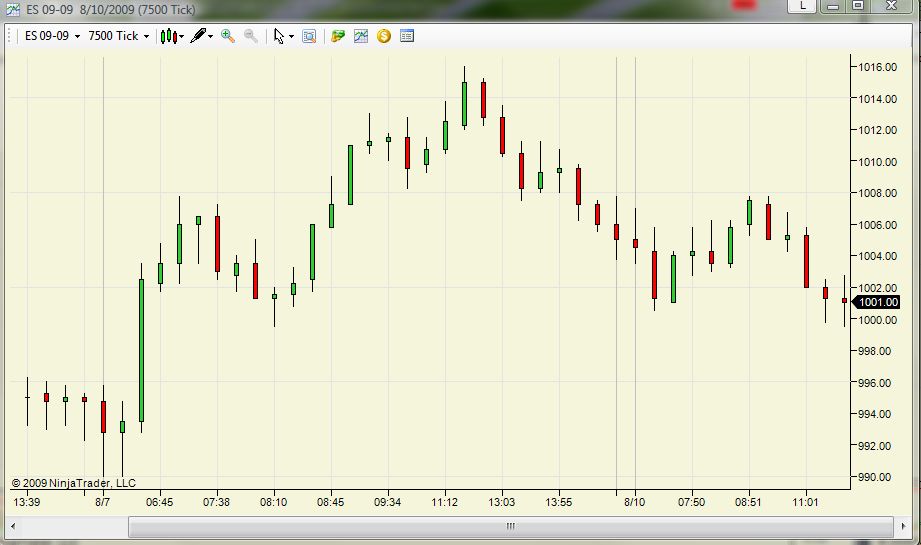Viewport: 921px width, 545px height.
Task: Open the chart properties list icon
Action: [x=406, y=36]
